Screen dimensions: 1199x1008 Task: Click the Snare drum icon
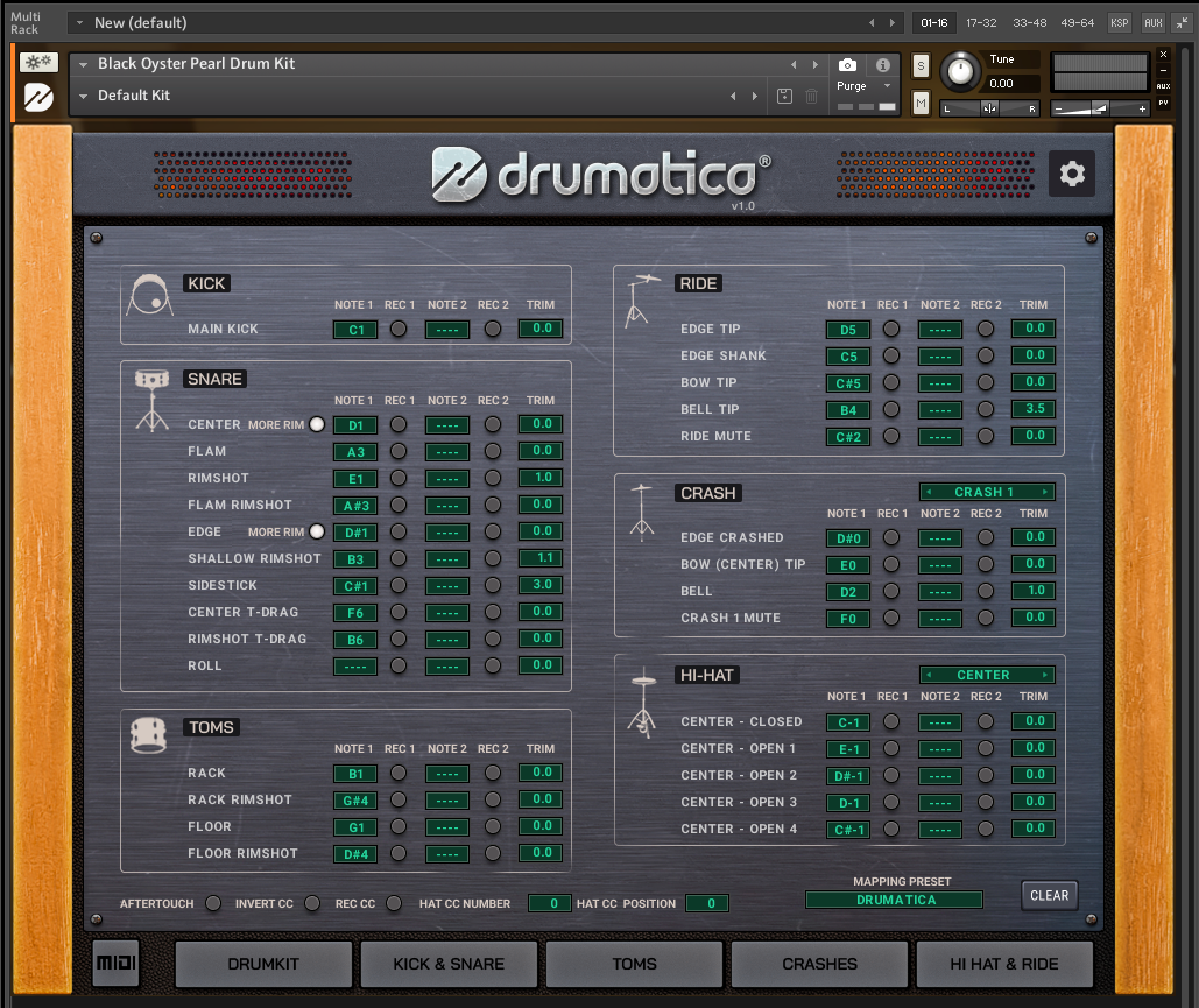click(x=152, y=400)
